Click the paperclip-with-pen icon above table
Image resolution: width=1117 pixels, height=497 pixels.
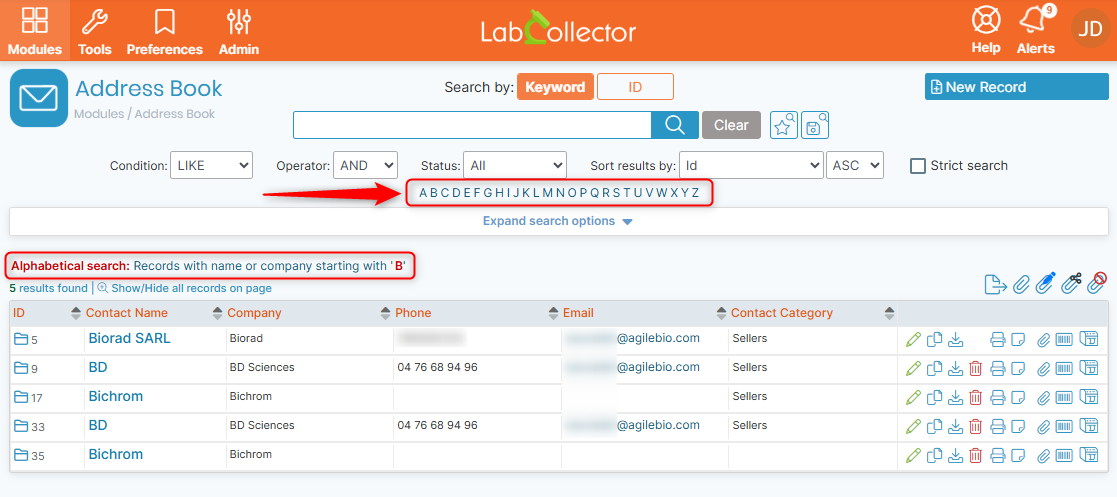[x=1044, y=283]
